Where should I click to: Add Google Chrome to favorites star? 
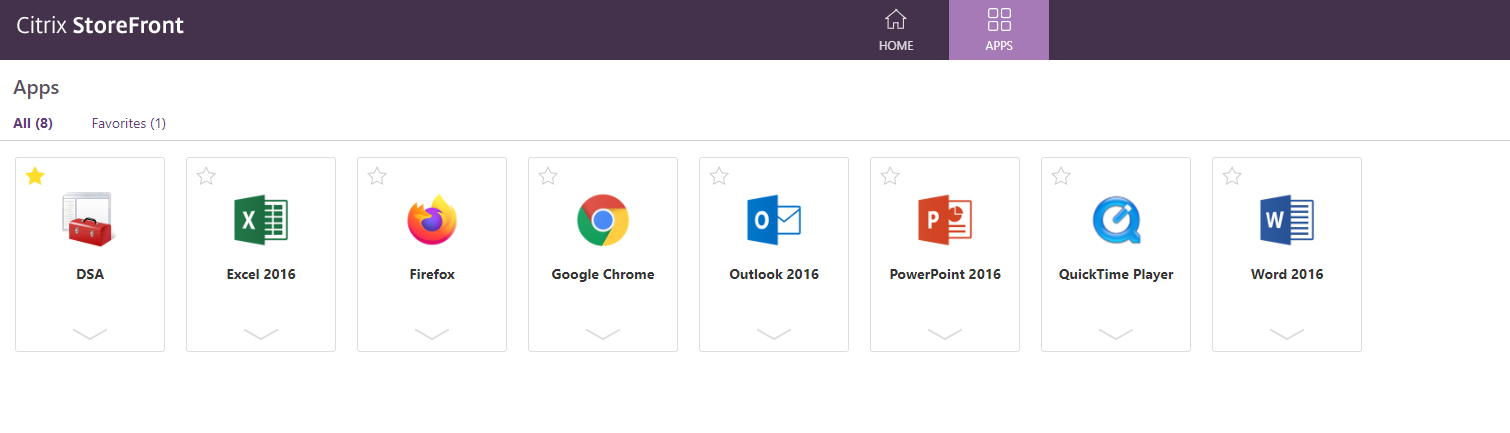(x=548, y=176)
